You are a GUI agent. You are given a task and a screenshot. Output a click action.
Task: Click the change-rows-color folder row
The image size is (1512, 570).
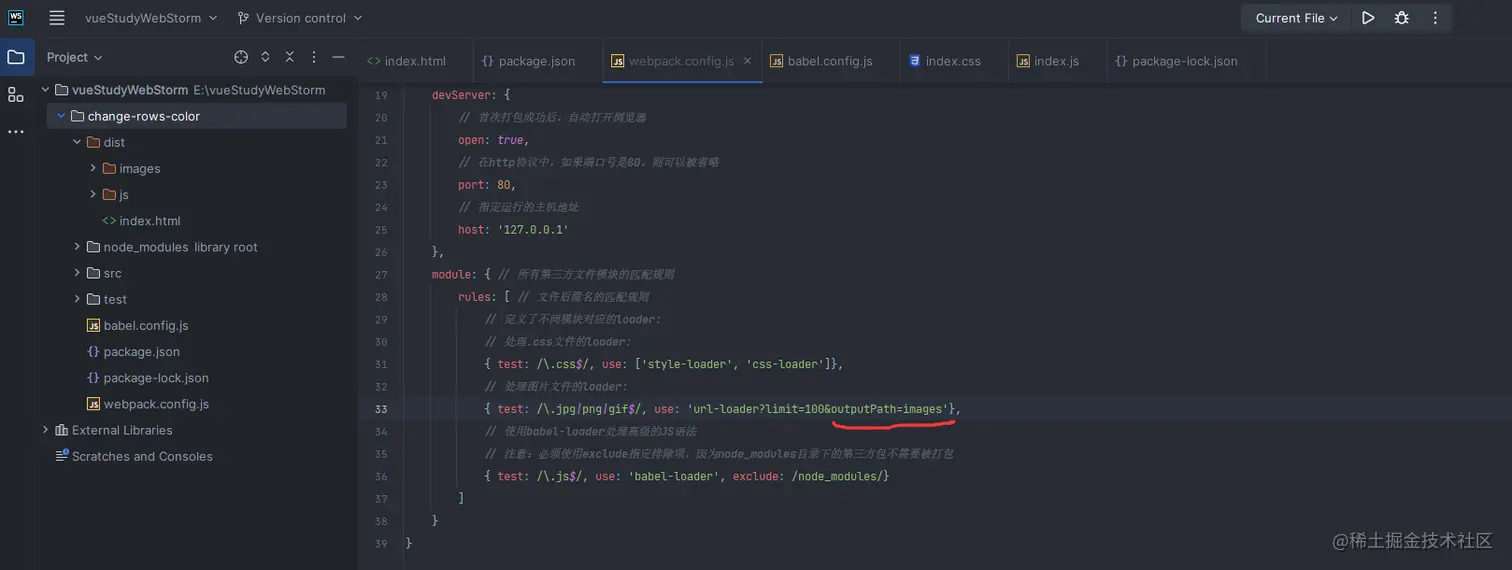click(197, 116)
